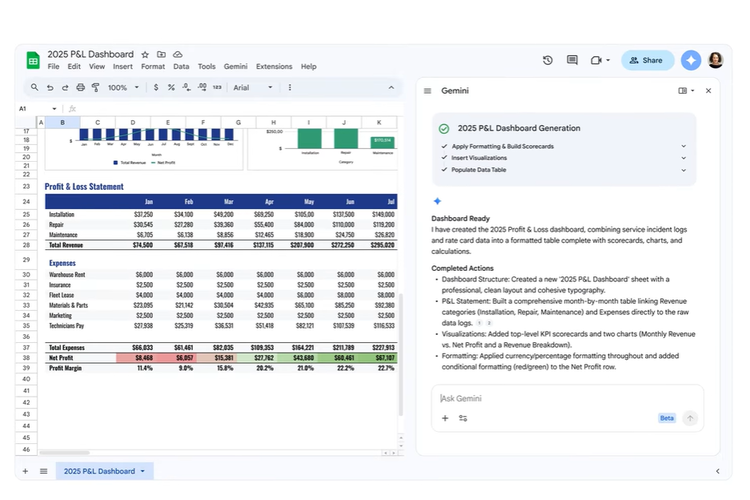The width and height of the screenshot is (750, 500).
Task: Open the Arial font dropdown
Action: (253, 88)
